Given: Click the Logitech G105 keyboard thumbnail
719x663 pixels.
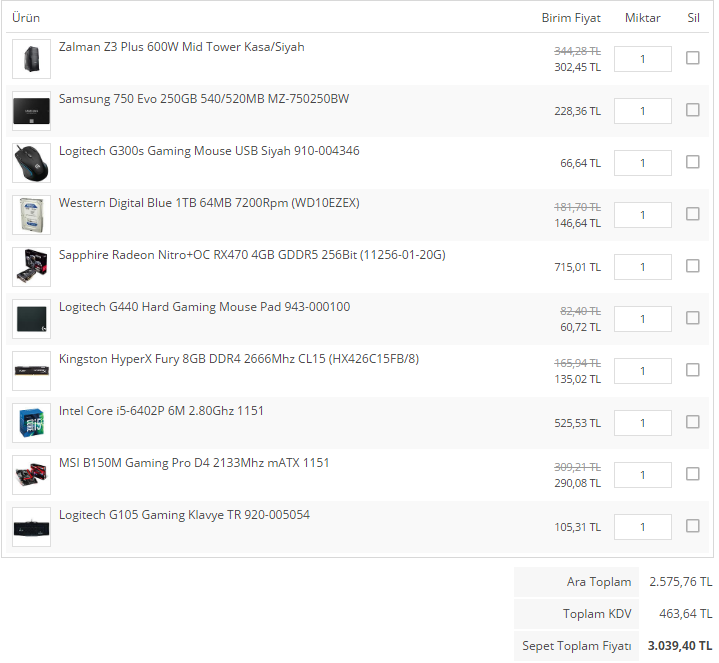Looking at the screenshot, I should tap(31, 527).
